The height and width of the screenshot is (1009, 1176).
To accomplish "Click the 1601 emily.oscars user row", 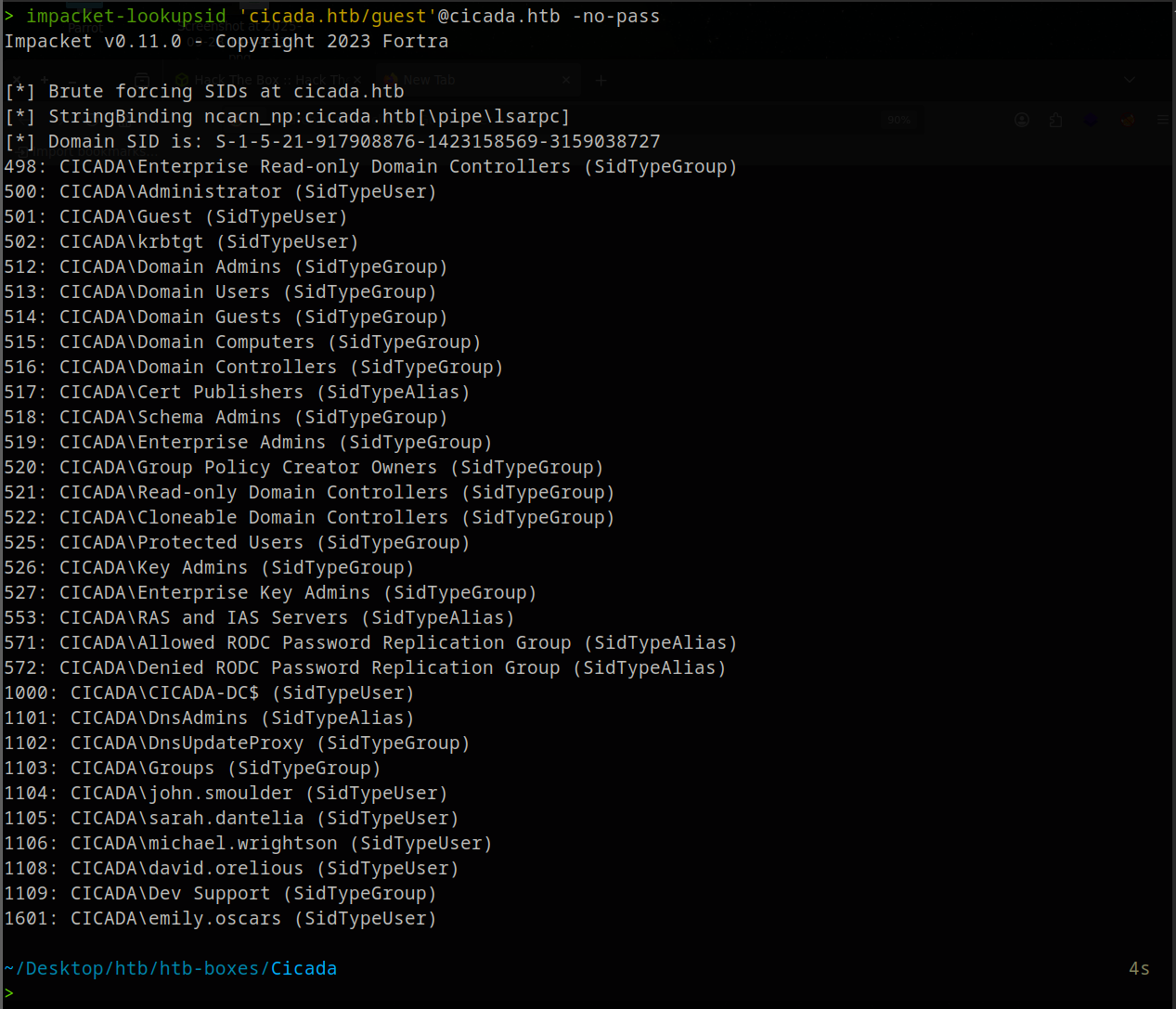I will coord(220,918).
